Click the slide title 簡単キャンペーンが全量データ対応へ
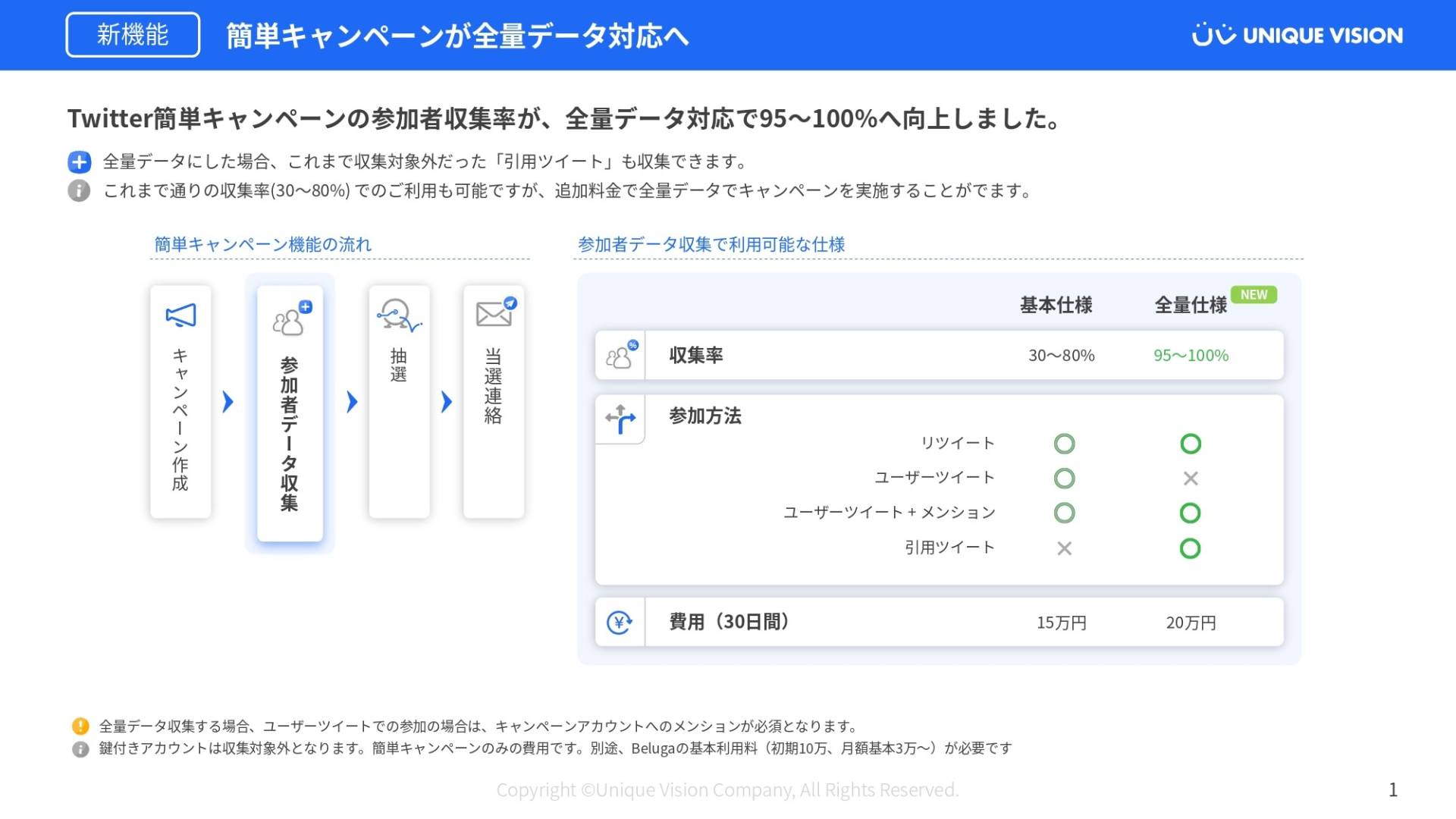Screen dimensions: 1456x819 (457, 36)
